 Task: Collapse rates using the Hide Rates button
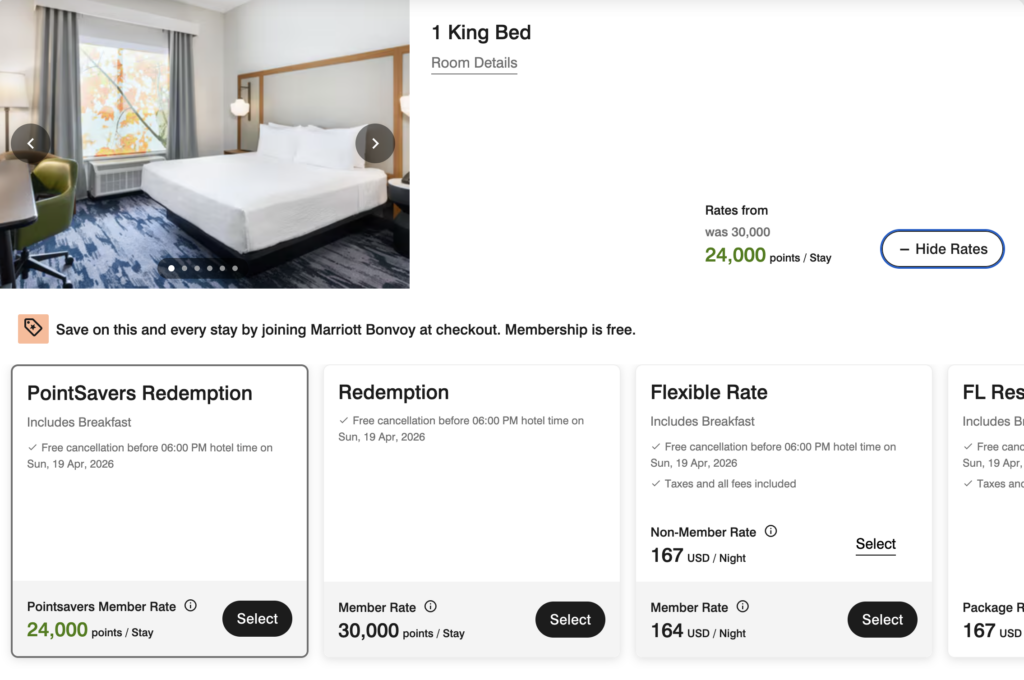pyautogui.click(x=941, y=249)
